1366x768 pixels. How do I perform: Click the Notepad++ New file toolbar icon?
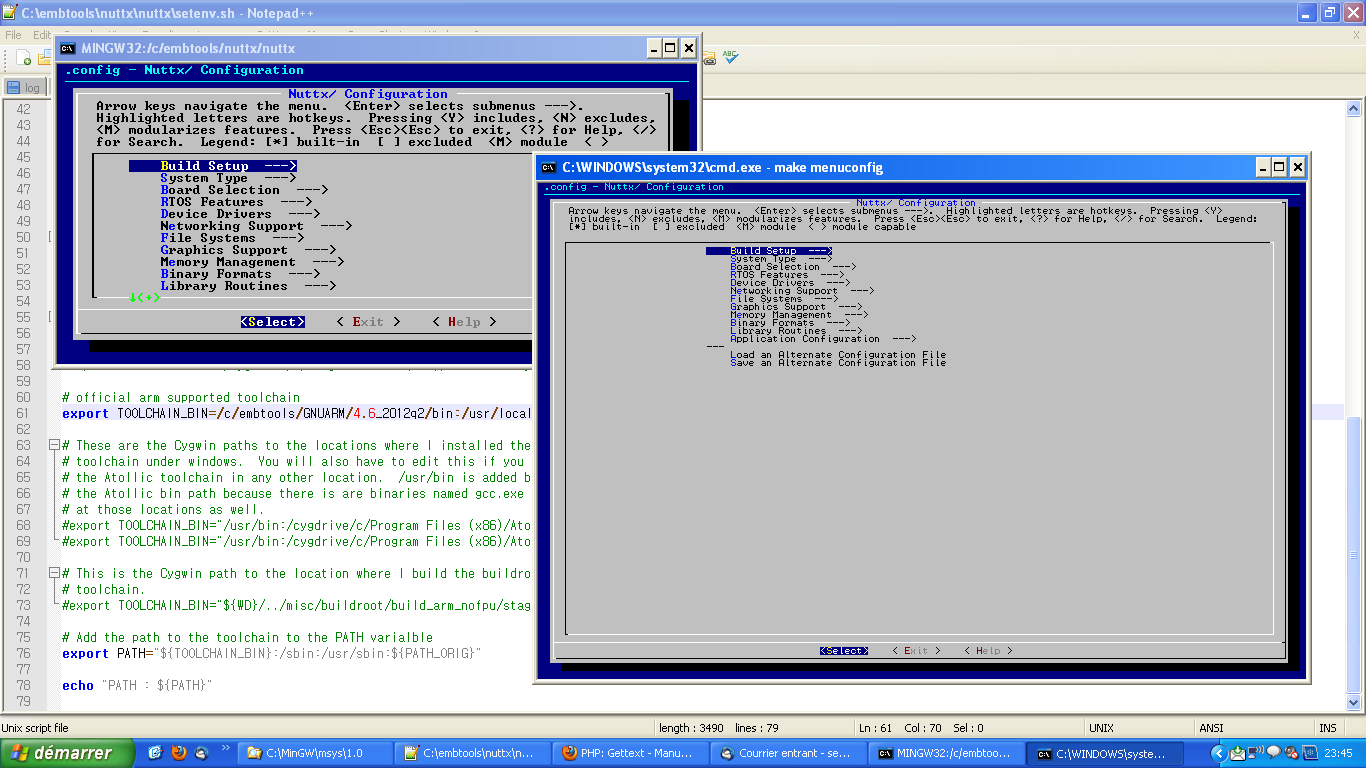[24, 59]
